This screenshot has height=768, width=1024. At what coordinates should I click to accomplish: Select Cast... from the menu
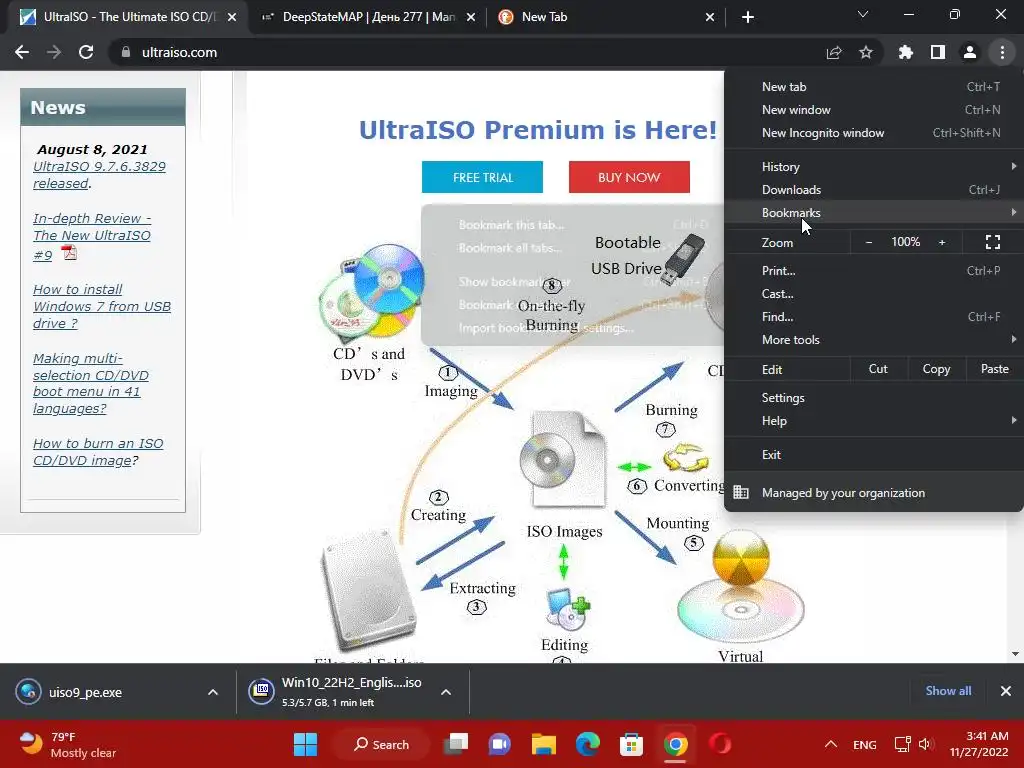tap(874, 293)
